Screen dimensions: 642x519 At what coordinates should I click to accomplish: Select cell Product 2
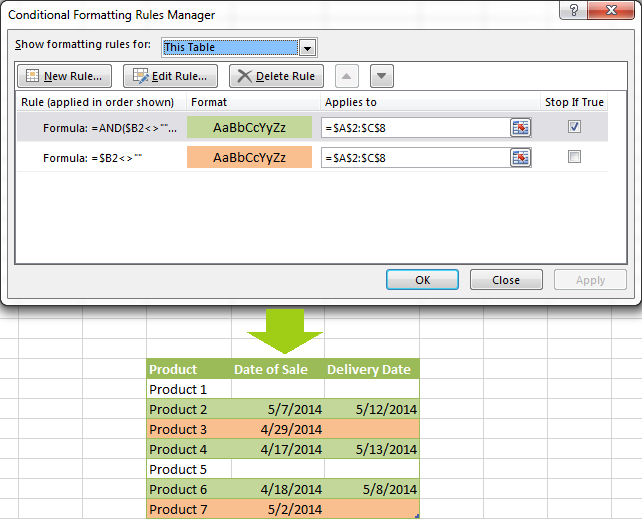point(189,409)
